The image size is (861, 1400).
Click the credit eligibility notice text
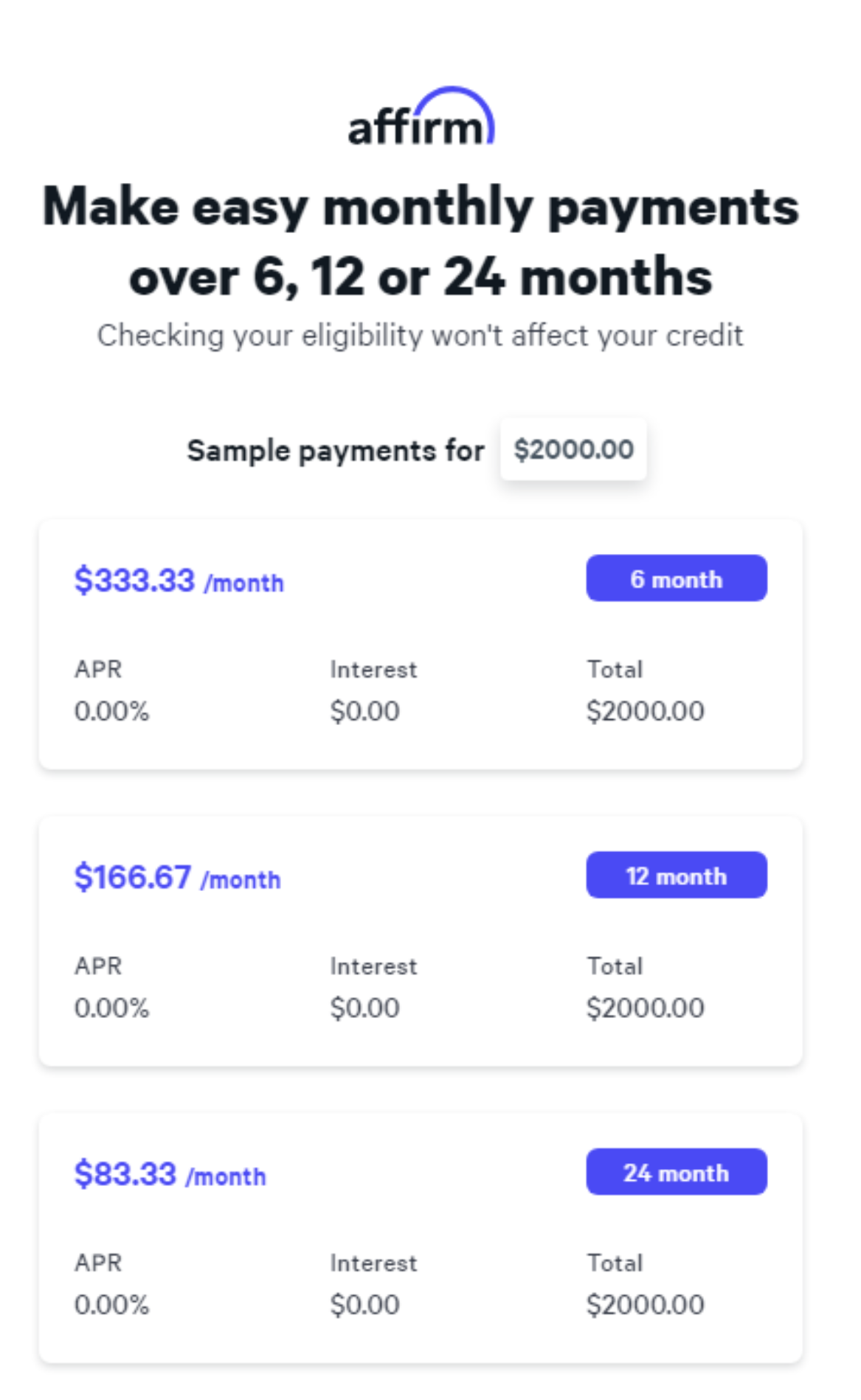pos(421,336)
